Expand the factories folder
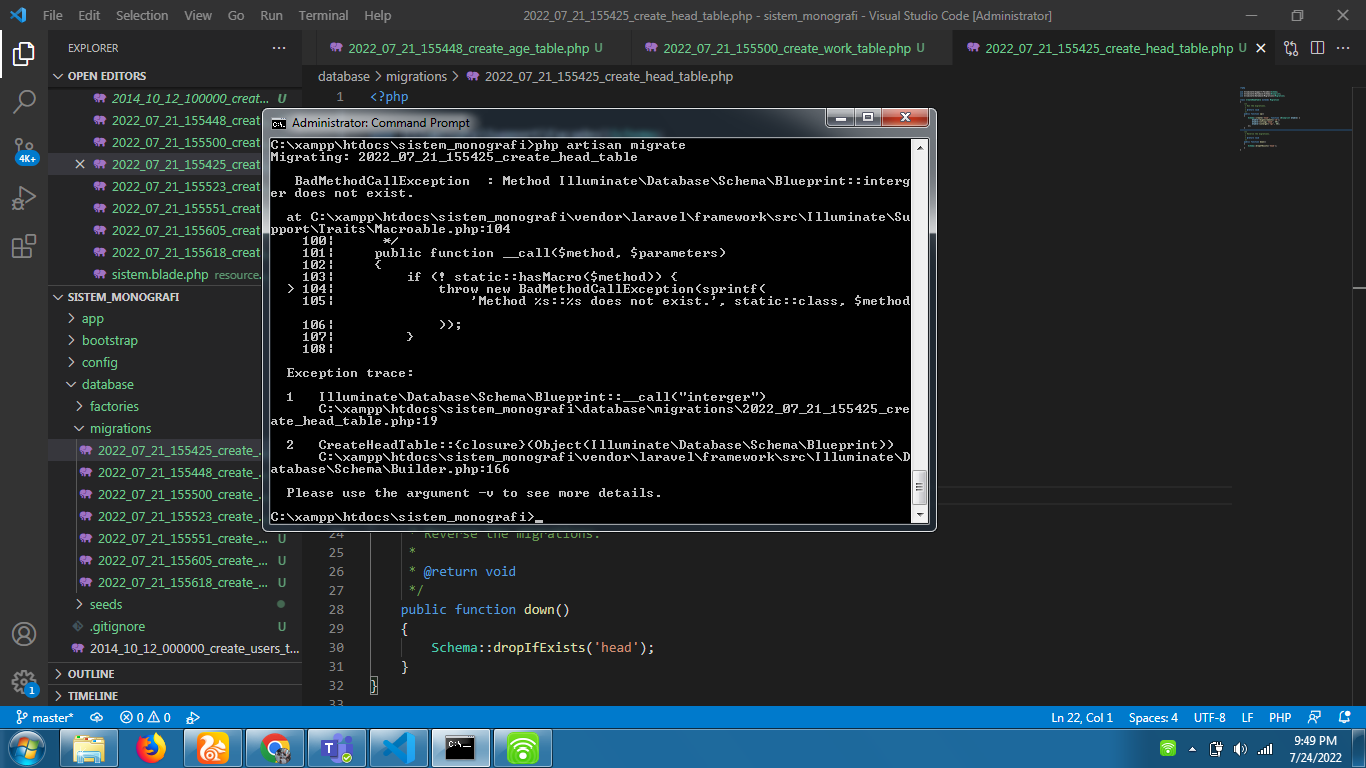Viewport: 1366px width, 768px height. pos(114,406)
